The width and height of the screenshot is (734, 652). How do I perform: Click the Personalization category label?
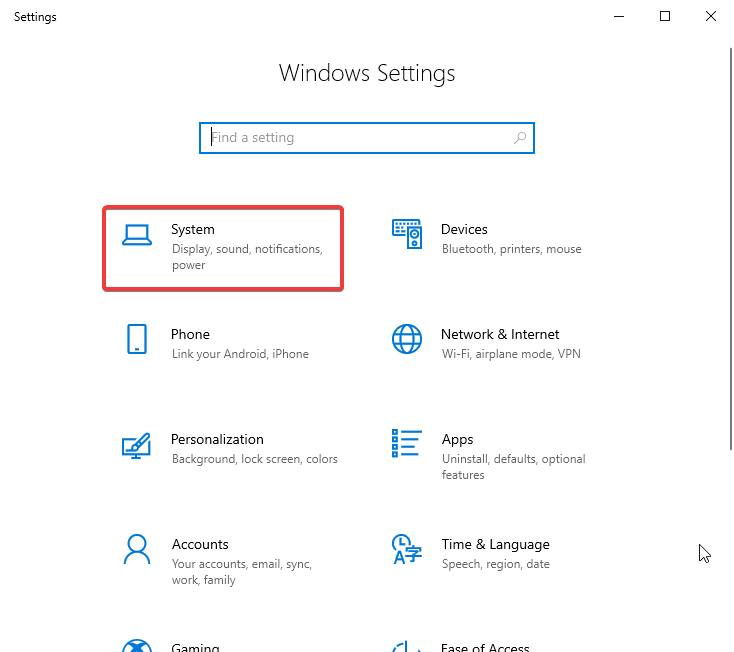click(217, 439)
